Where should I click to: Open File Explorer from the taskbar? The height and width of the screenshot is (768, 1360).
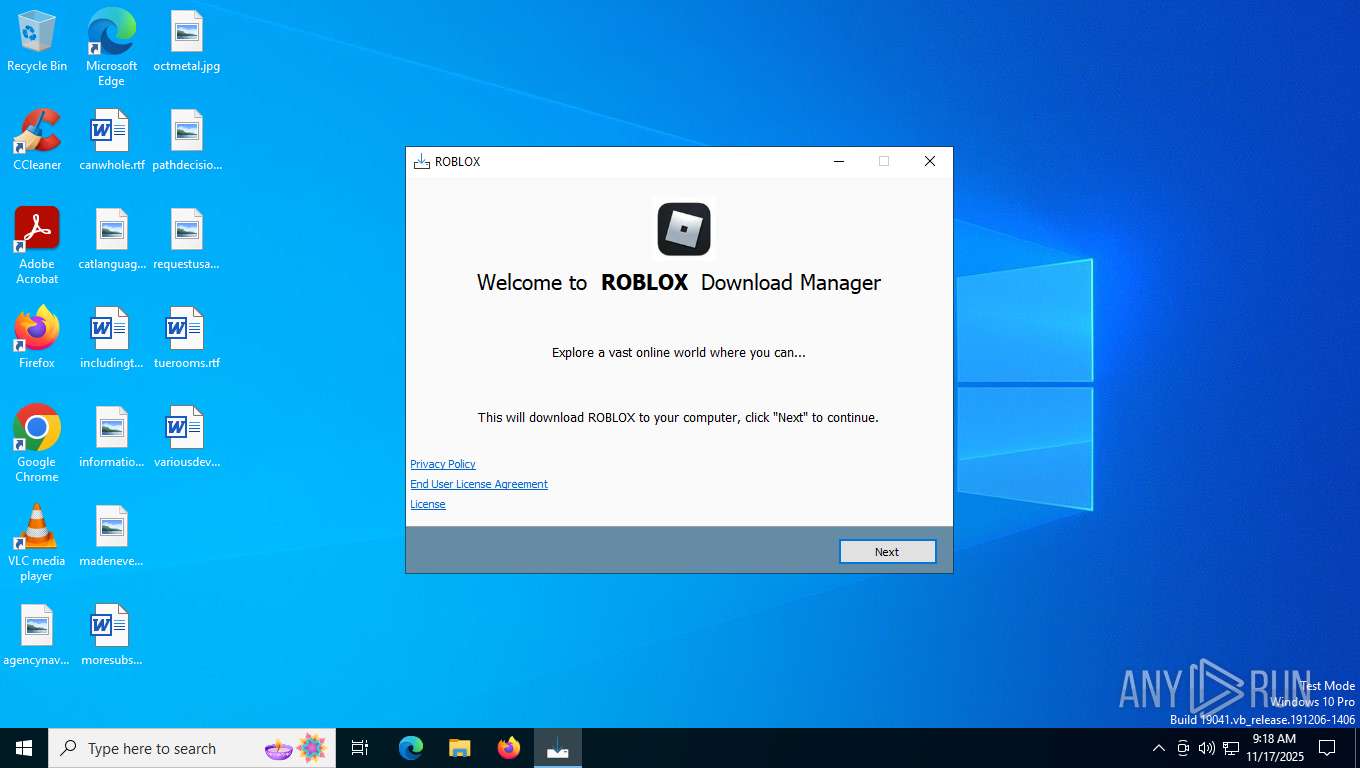[460, 748]
